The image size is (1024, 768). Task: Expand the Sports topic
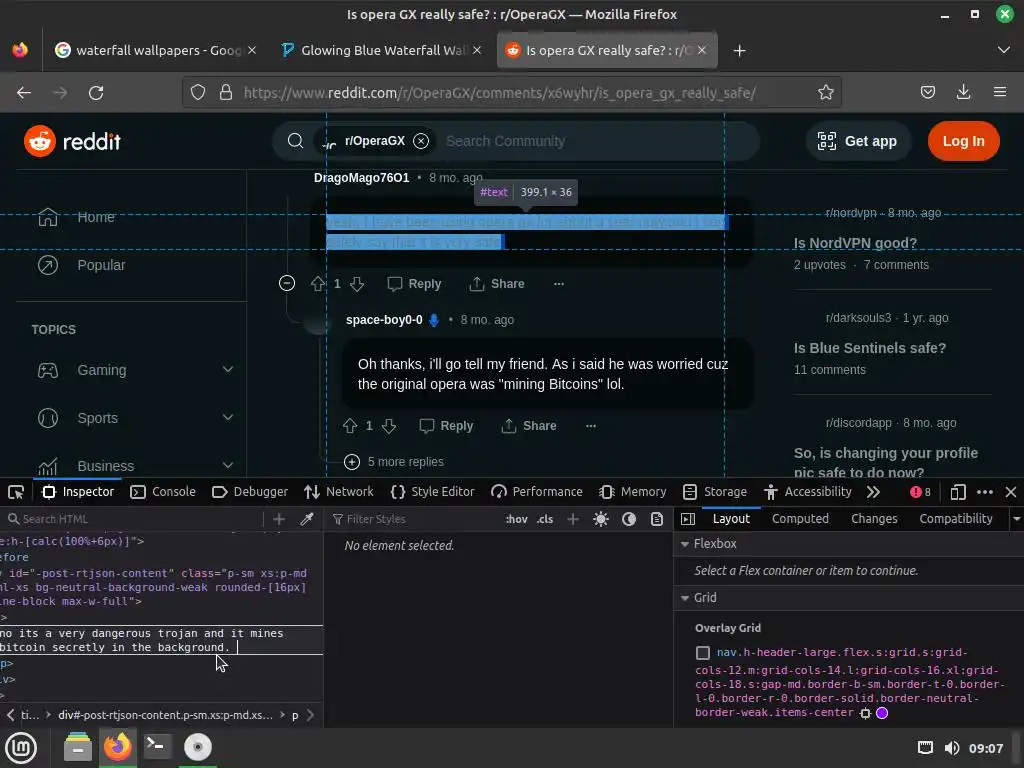227,417
